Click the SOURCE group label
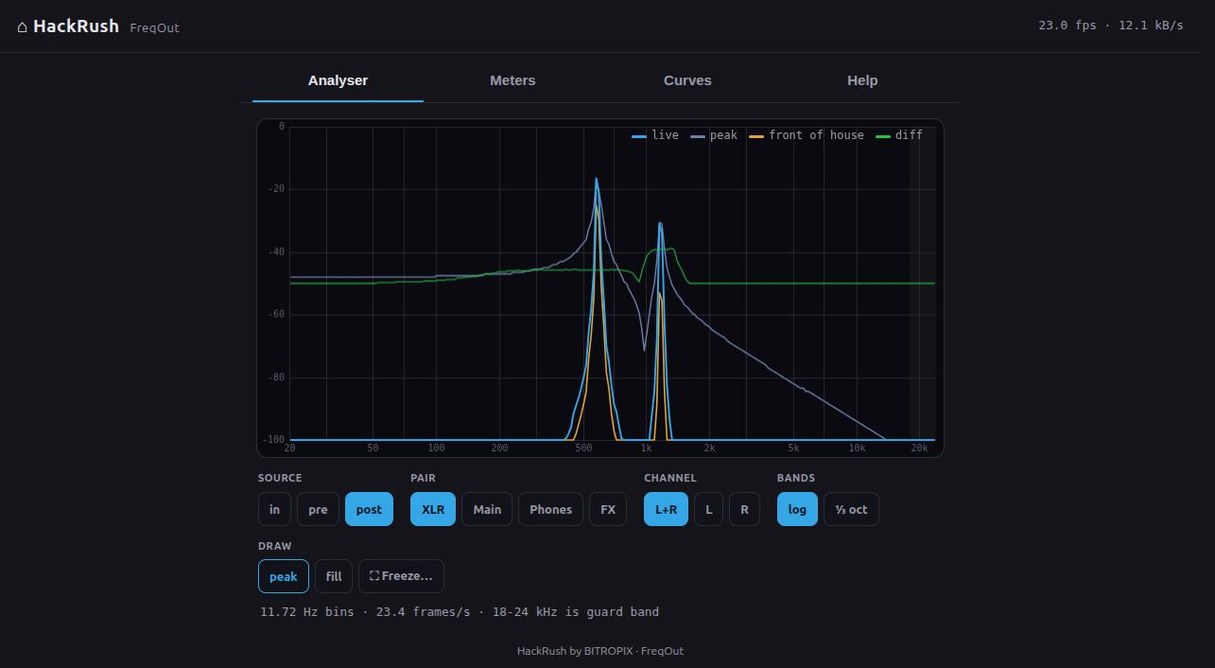The image size is (1215, 668). [x=280, y=478]
